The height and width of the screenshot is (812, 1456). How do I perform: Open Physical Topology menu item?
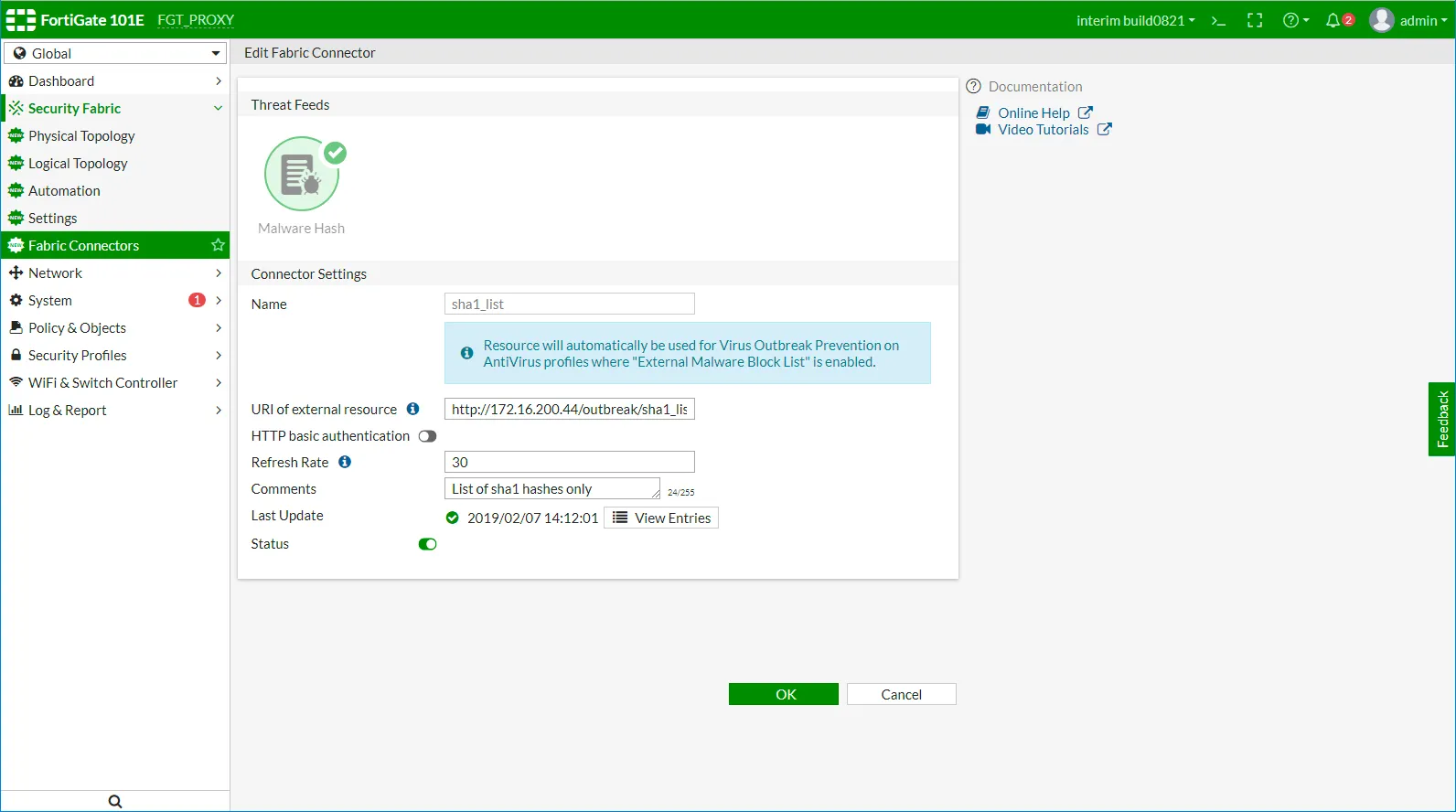point(115,135)
